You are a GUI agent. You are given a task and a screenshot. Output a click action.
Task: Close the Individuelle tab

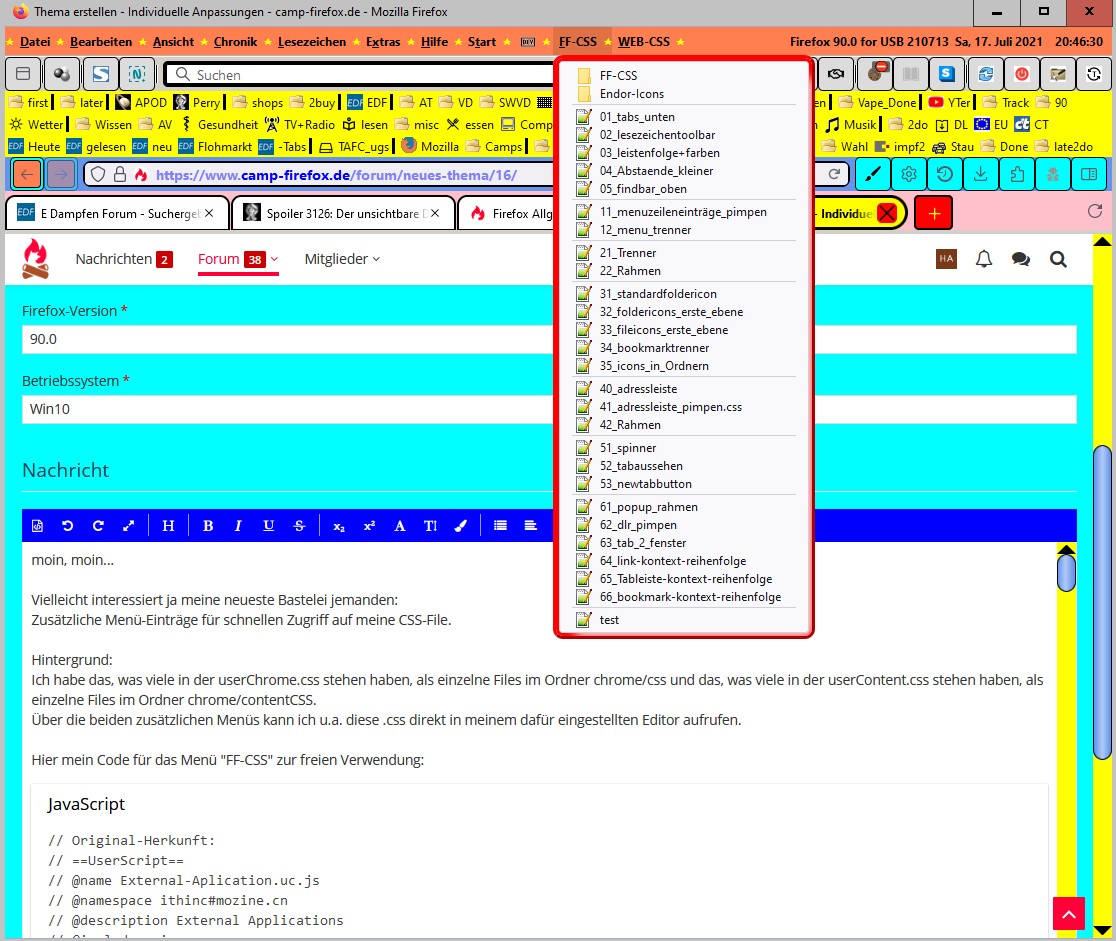[887, 214]
